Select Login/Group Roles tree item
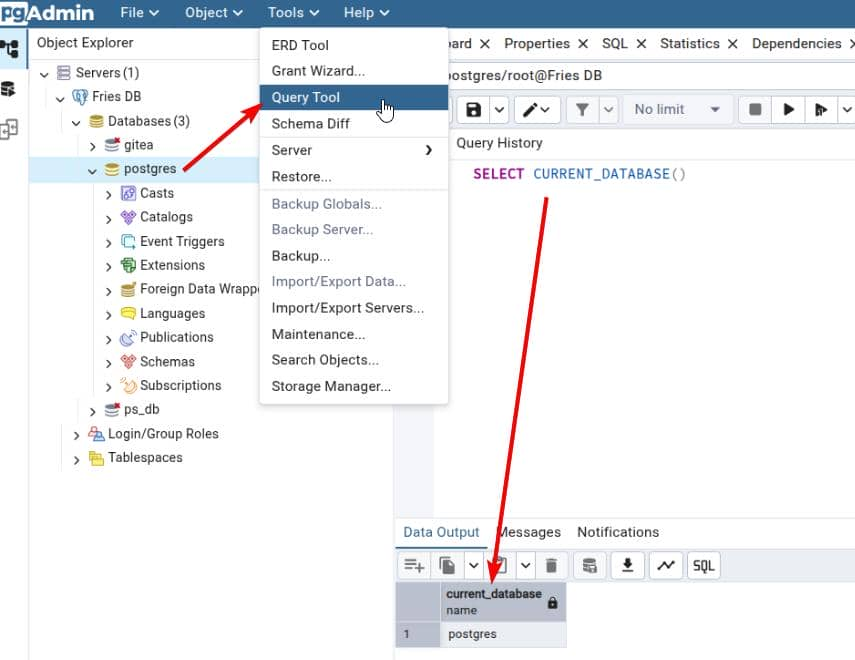Screen dimensions: 855x660 tap(163, 434)
